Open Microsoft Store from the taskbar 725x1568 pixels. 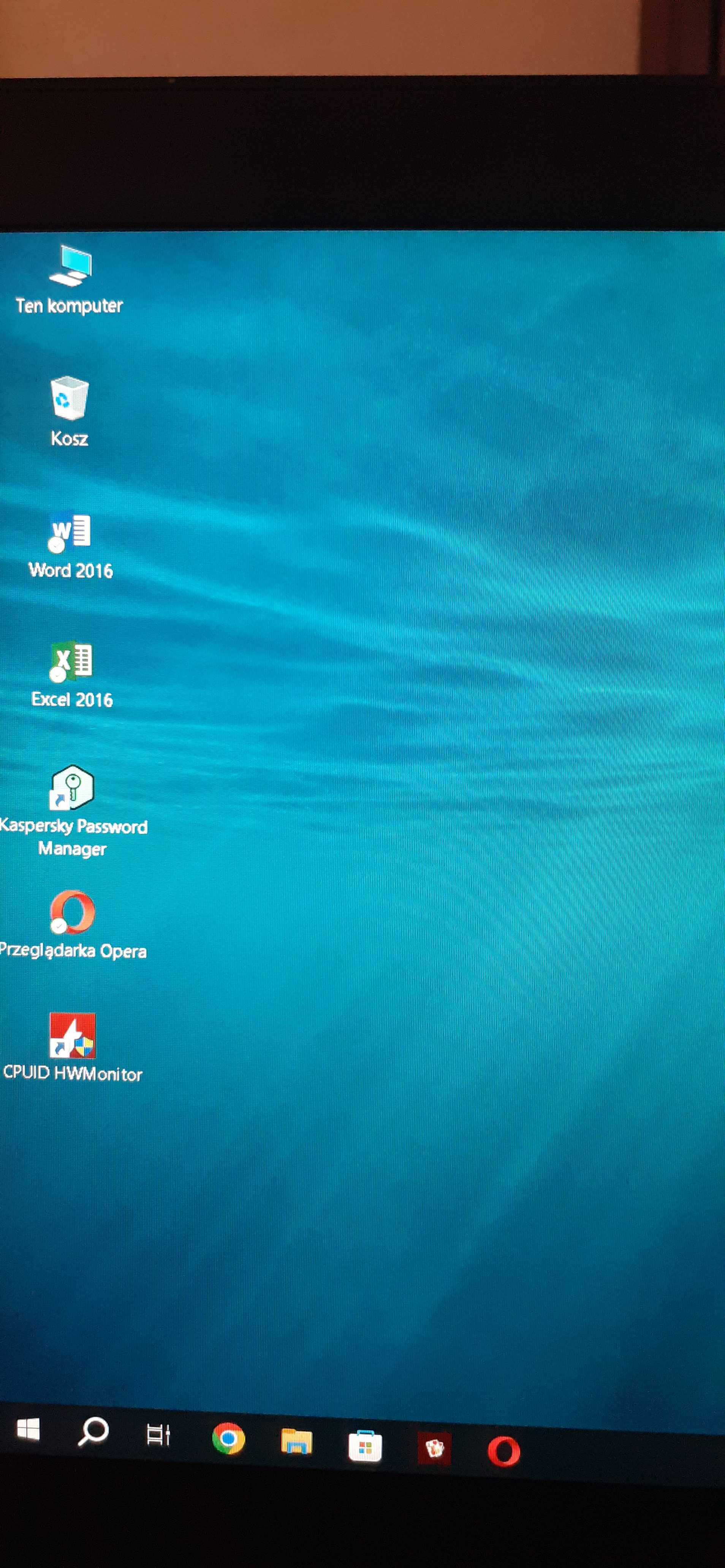click(x=365, y=1446)
